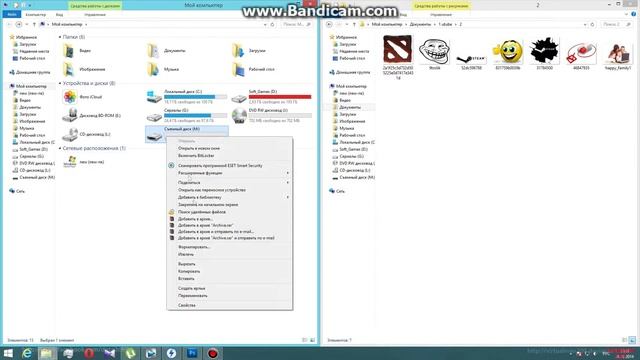Click the Сервалы (G:) usage bar
This screenshot has width=640, height=360.
[x=196, y=116]
